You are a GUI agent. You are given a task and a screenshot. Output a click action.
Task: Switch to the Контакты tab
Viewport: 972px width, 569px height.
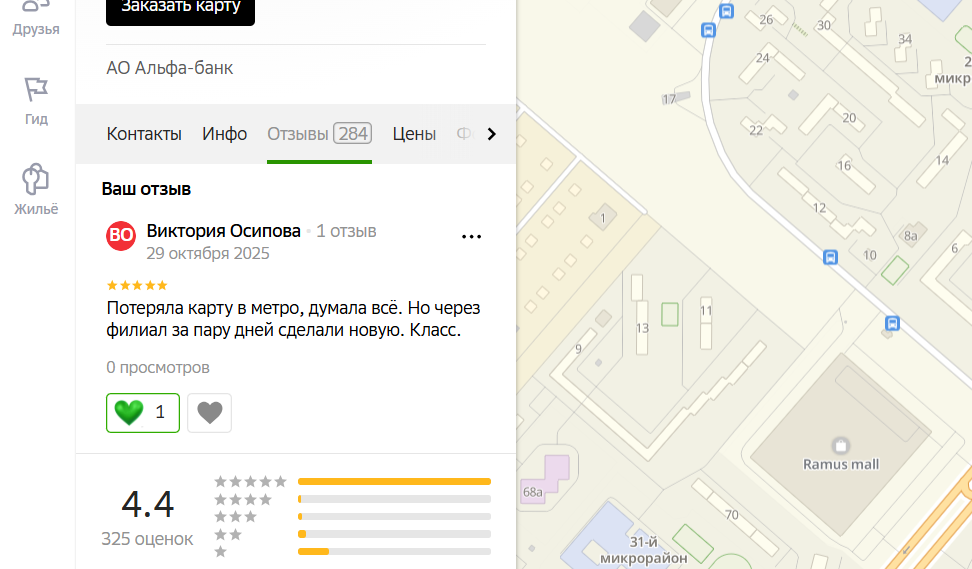(x=144, y=134)
